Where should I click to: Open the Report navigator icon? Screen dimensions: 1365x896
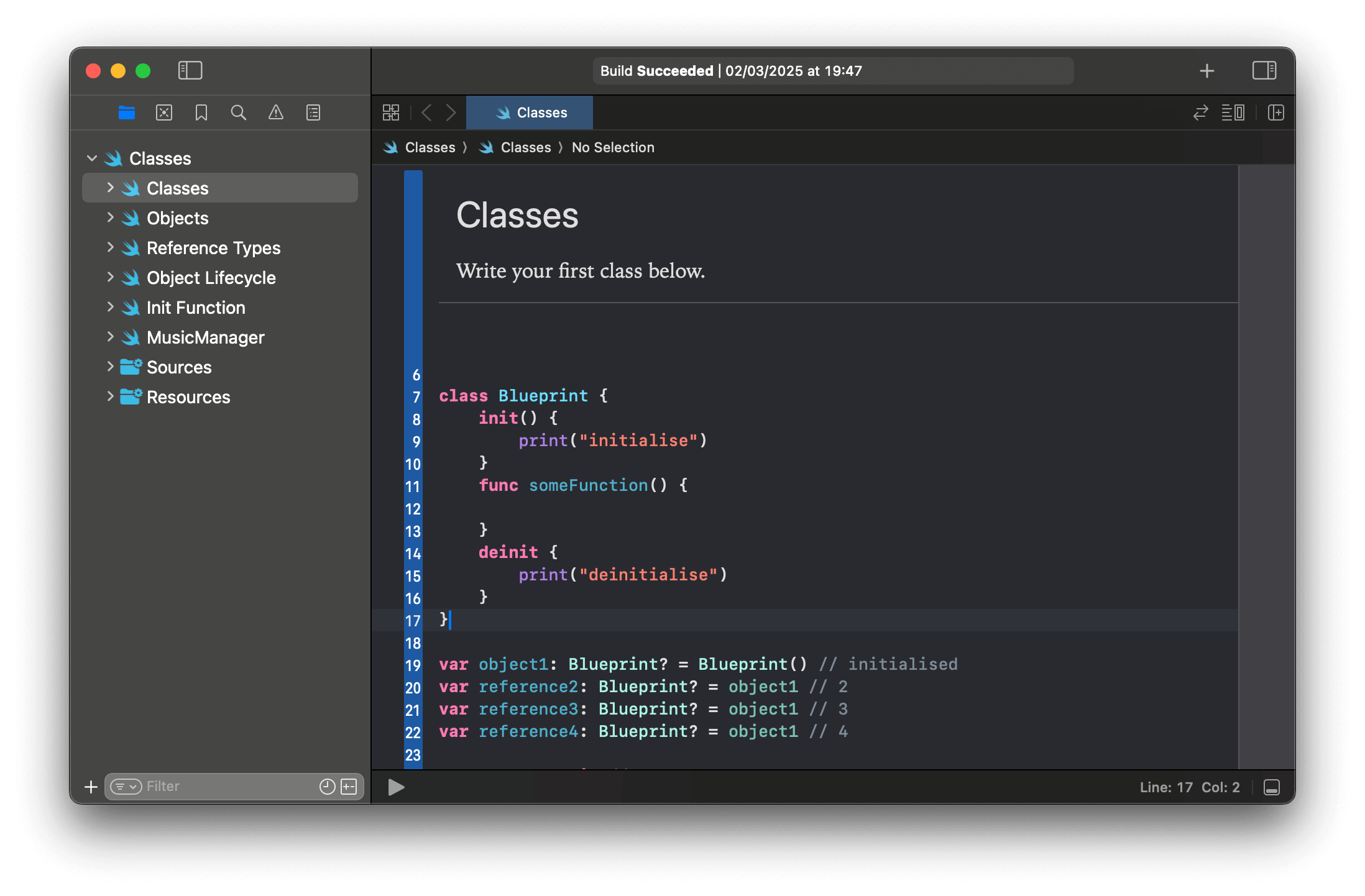click(313, 112)
